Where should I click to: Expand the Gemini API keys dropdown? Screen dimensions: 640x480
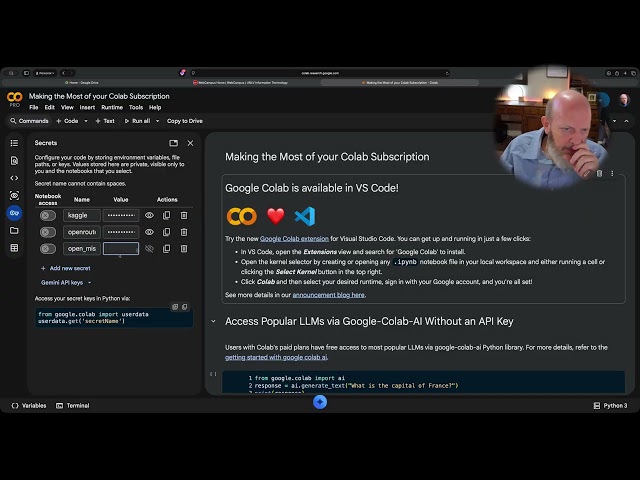click(66, 282)
